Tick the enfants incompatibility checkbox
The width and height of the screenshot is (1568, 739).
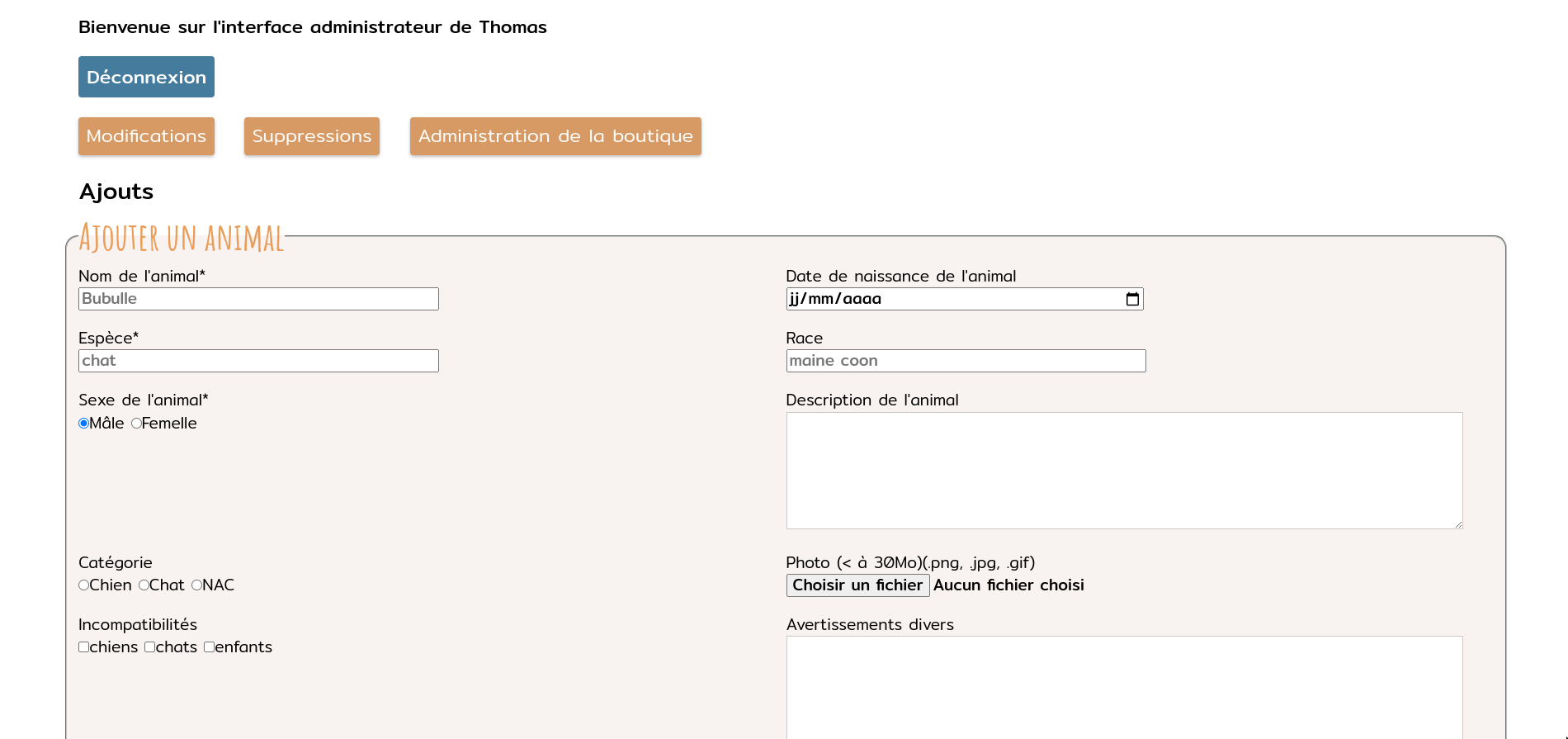tap(210, 647)
